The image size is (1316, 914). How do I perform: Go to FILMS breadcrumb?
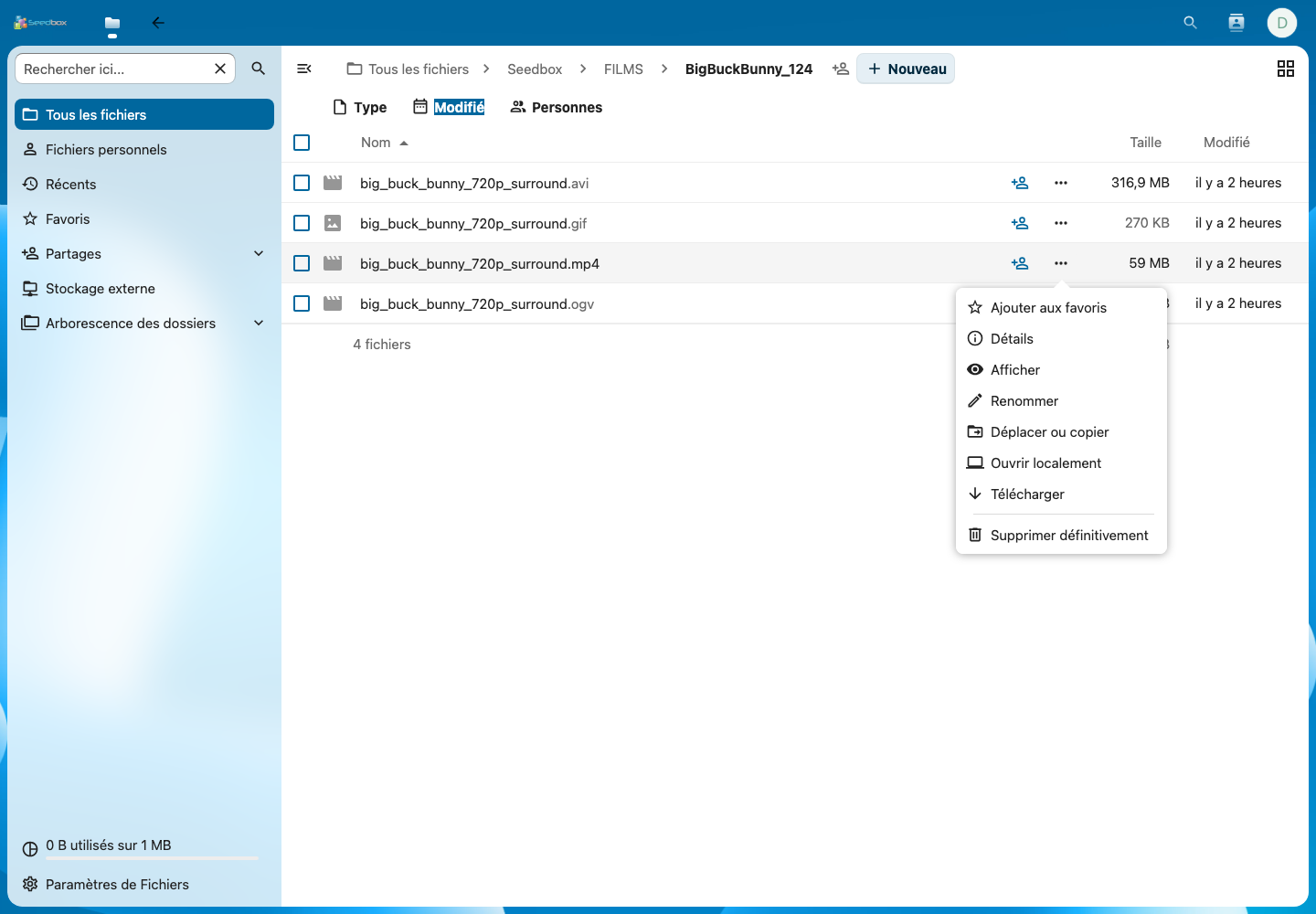[623, 69]
